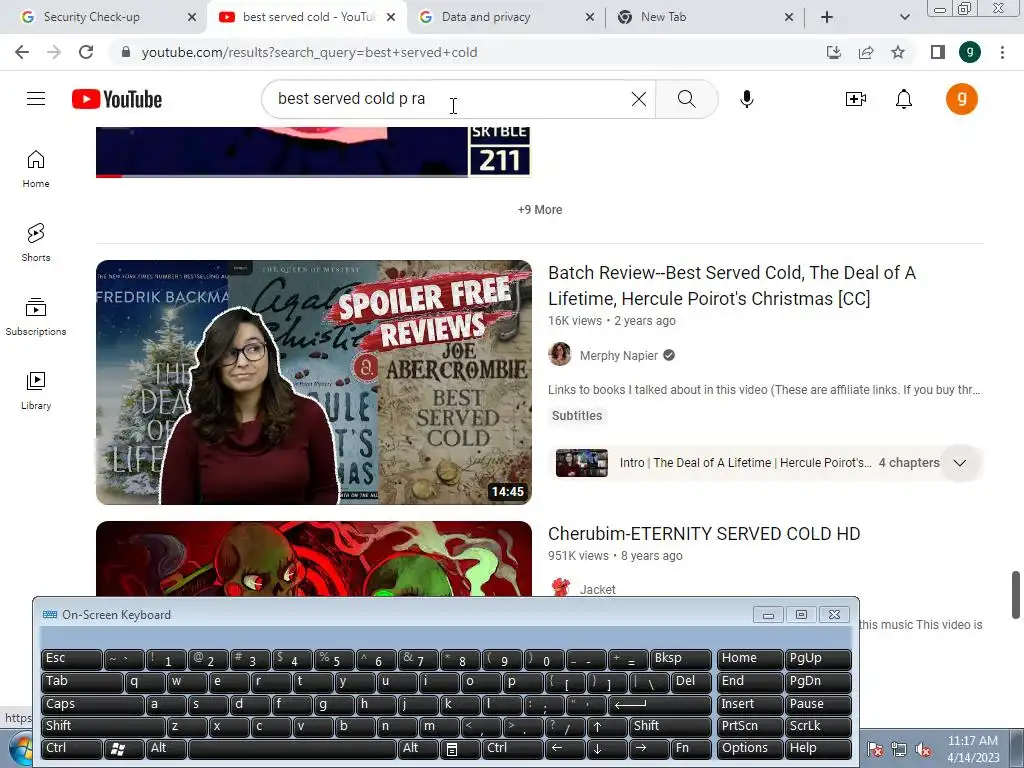This screenshot has width=1024, height=768.
Task: Open a new browser tab
Action: pos(827,17)
